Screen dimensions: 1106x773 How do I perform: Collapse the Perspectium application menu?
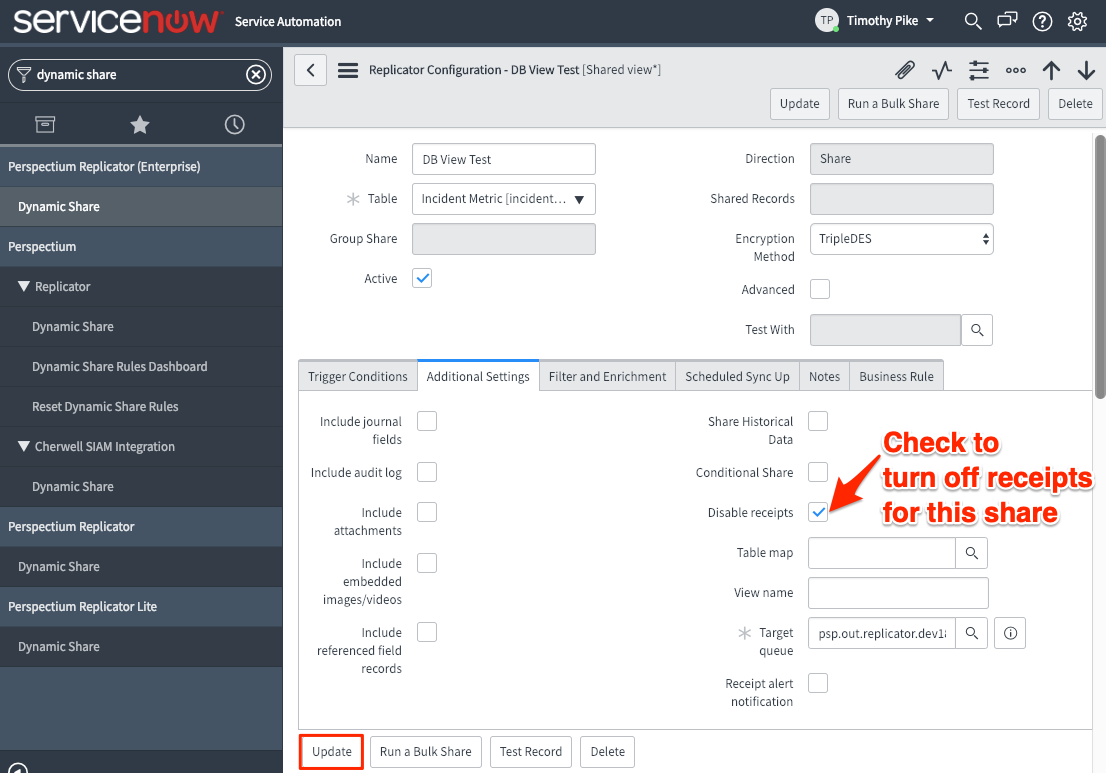coord(141,247)
